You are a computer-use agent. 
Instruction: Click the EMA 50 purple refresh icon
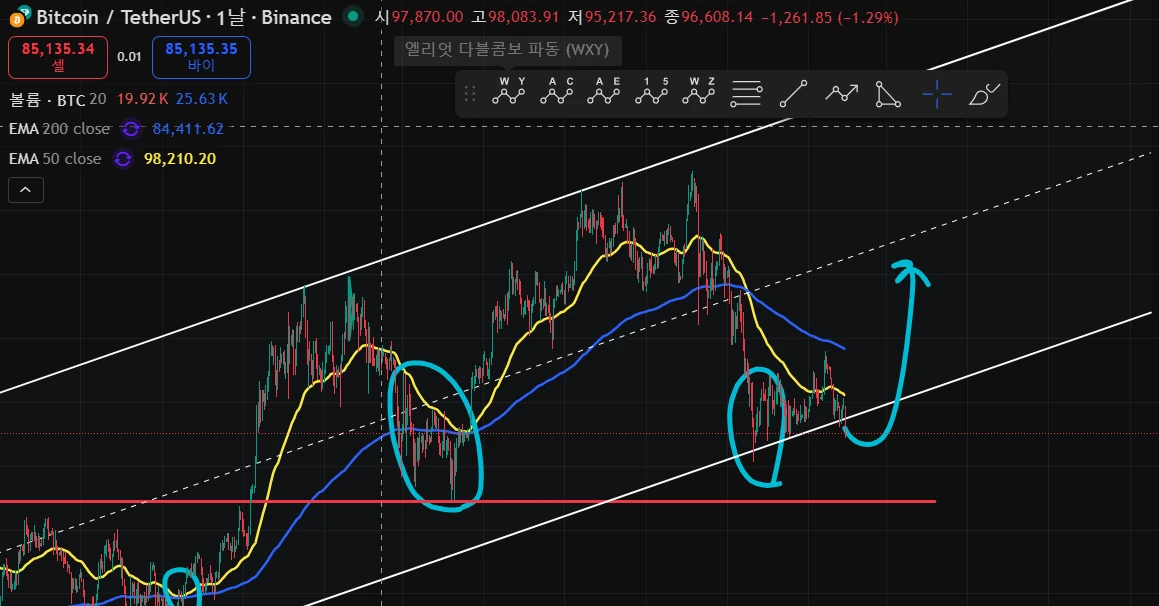(x=123, y=159)
